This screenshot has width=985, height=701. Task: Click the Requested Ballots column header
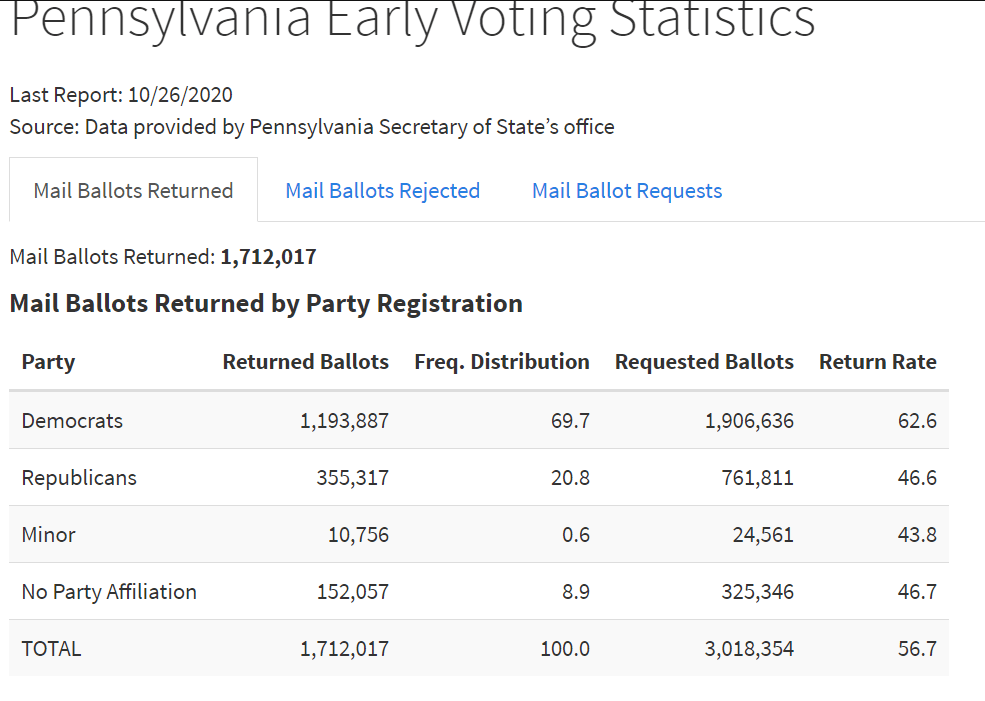pos(704,362)
